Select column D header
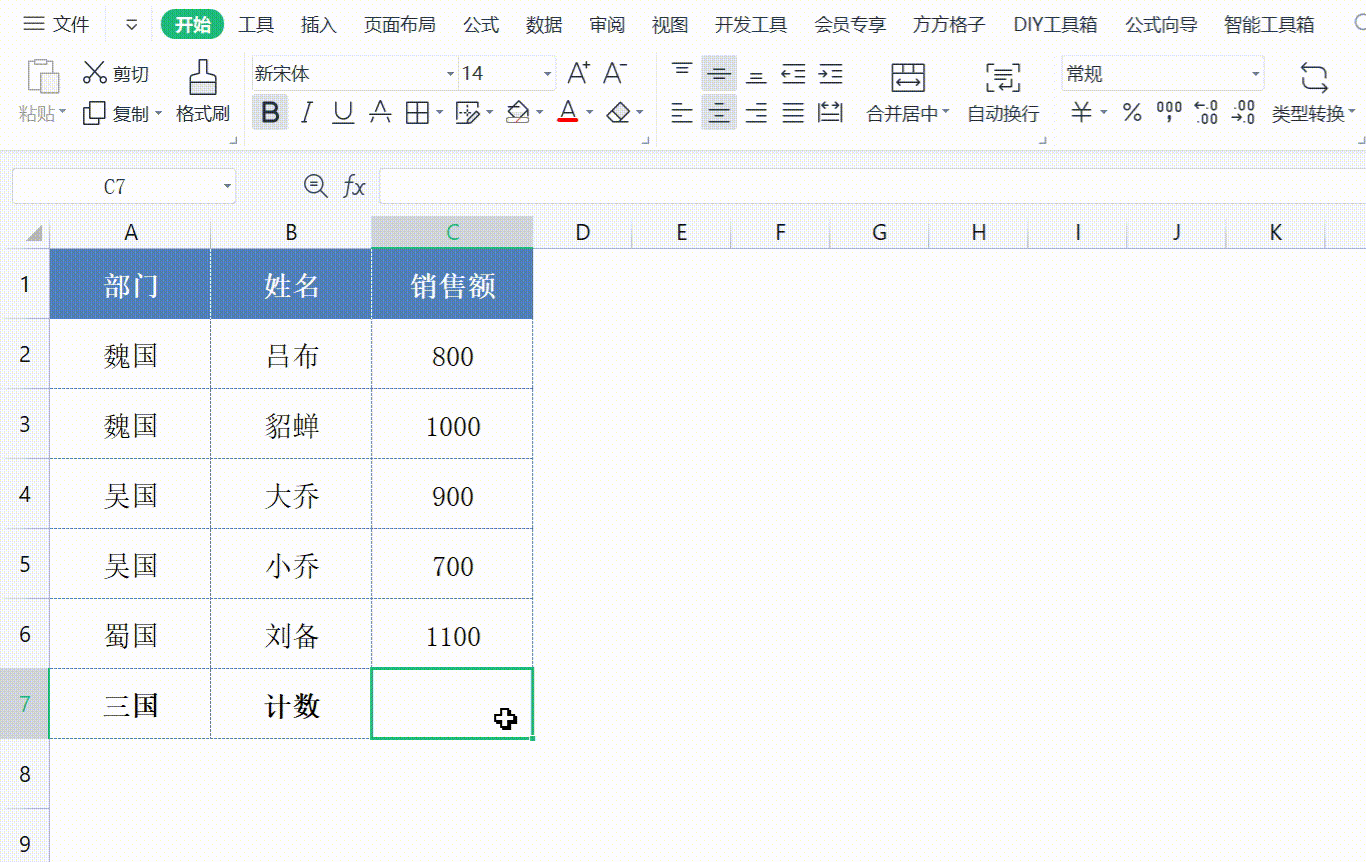The height and width of the screenshot is (862, 1366). (x=582, y=233)
